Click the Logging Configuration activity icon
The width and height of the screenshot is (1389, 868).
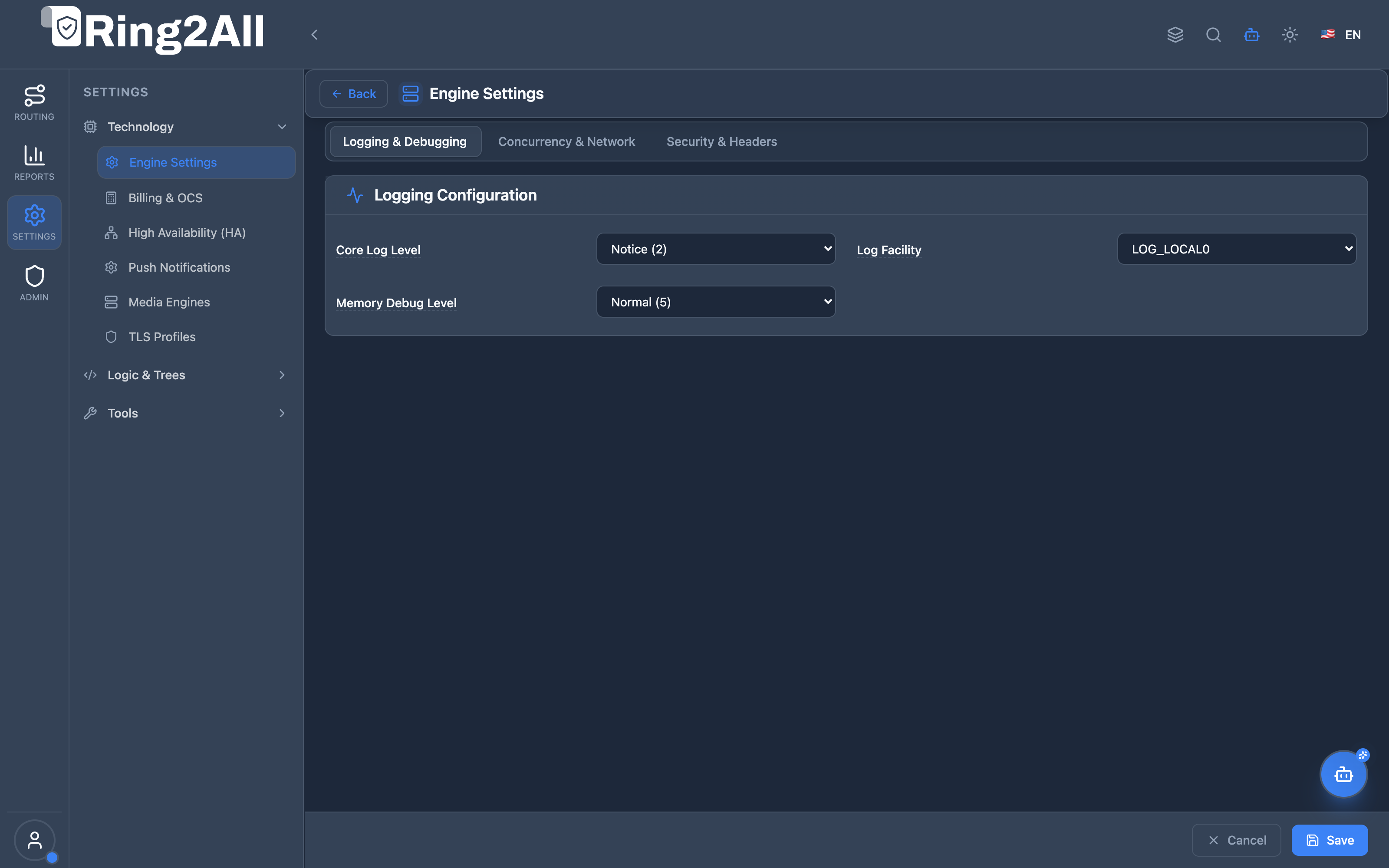[355, 195]
